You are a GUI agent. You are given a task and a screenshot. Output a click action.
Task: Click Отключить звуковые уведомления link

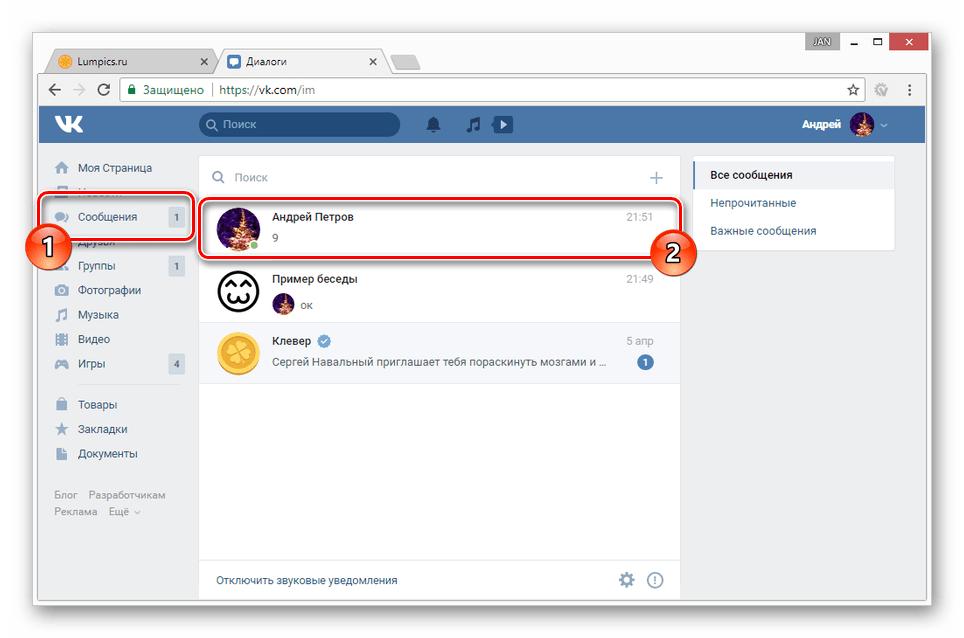point(305,579)
